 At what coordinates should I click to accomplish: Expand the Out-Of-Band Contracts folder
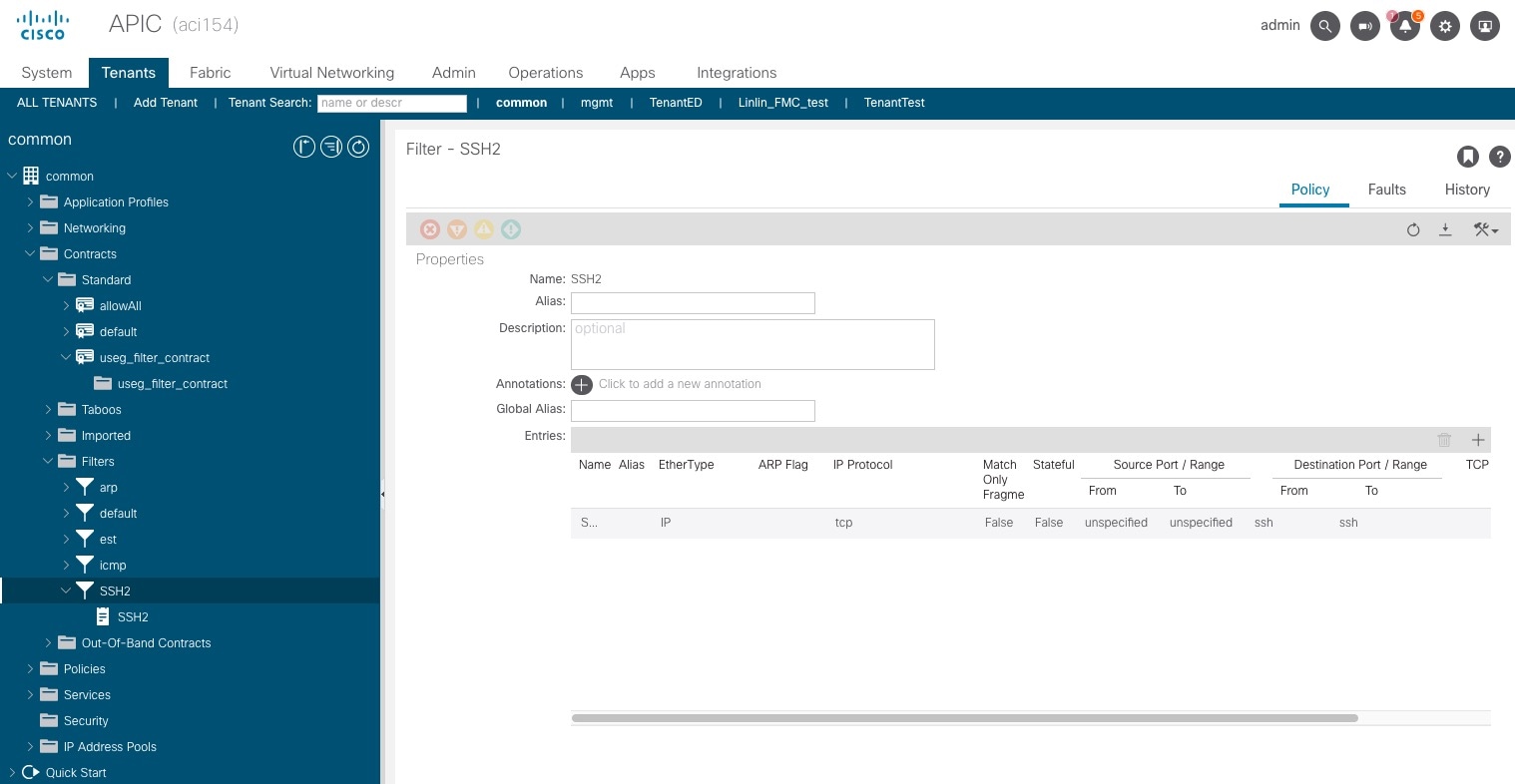click(x=49, y=642)
